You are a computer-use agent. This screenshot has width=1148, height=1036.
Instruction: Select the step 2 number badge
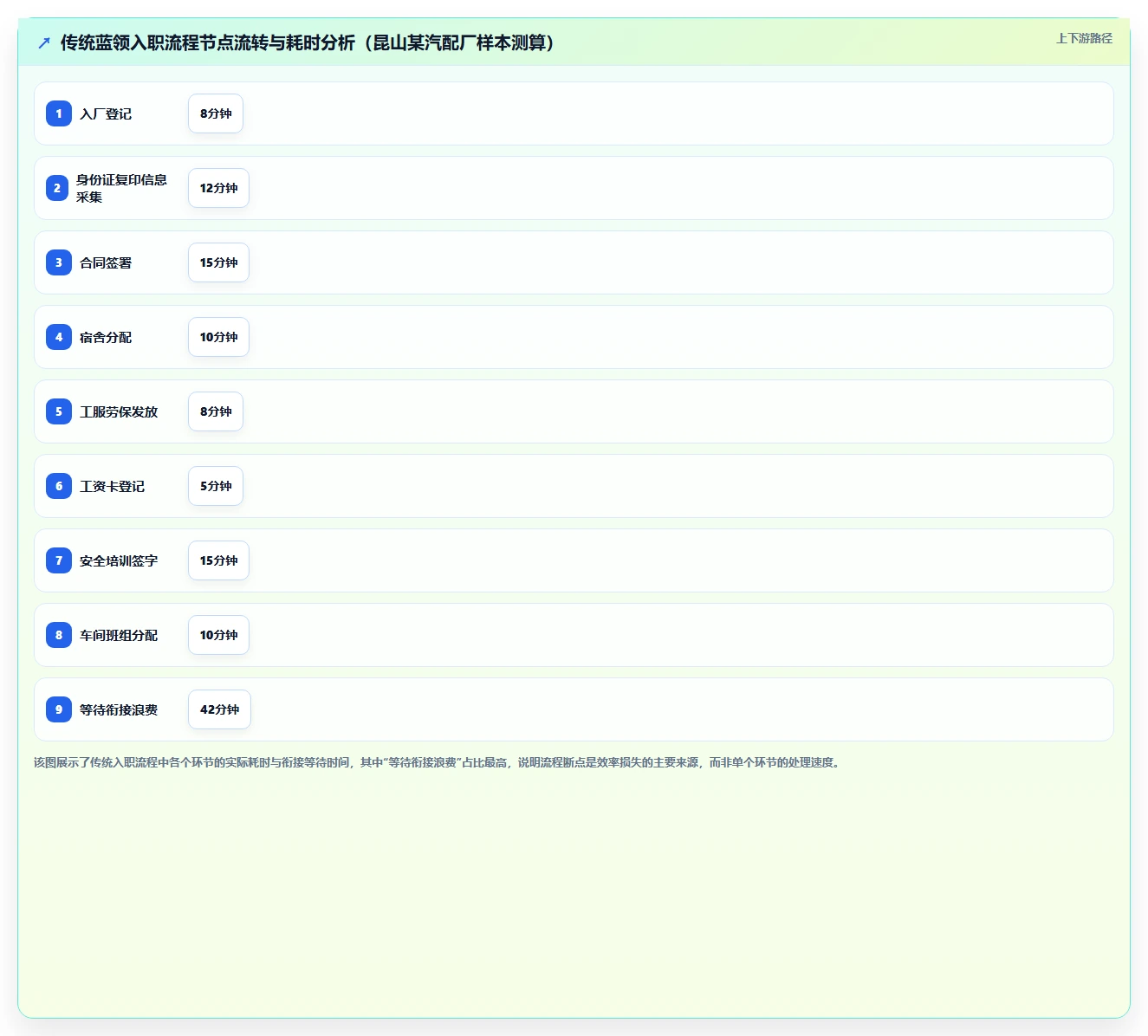tap(57, 188)
